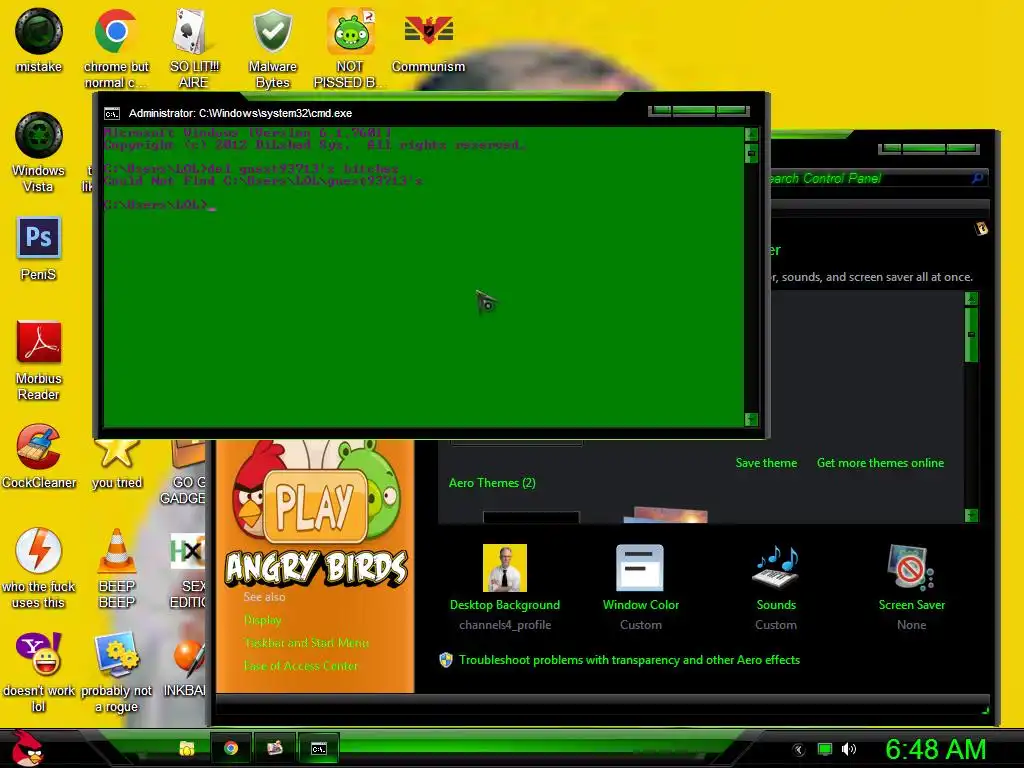Screen dimensions: 1024x768
Task: Click themes list scroll-up arrow
Action: coord(971,298)
